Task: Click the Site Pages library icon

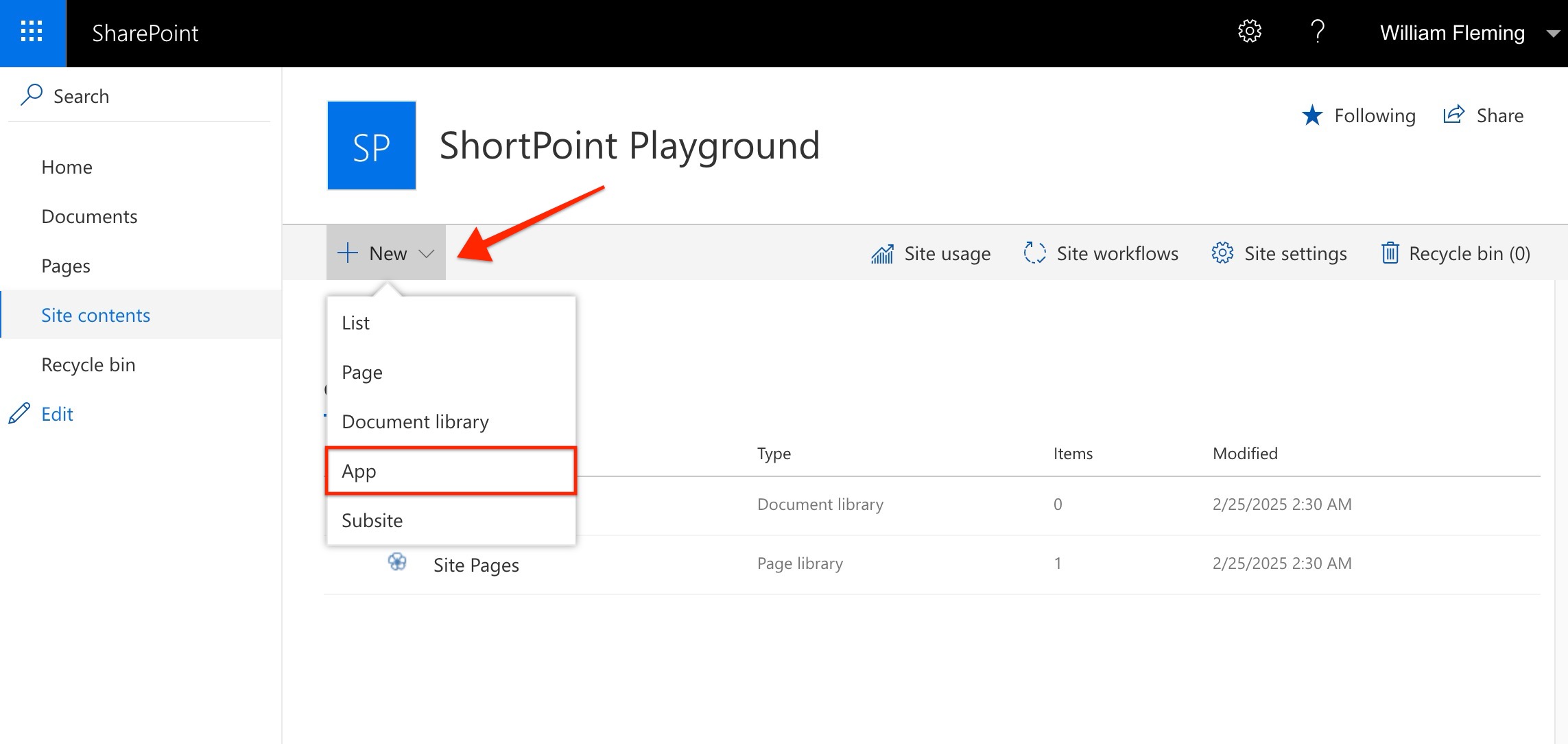Action: [x=397, y=563]
